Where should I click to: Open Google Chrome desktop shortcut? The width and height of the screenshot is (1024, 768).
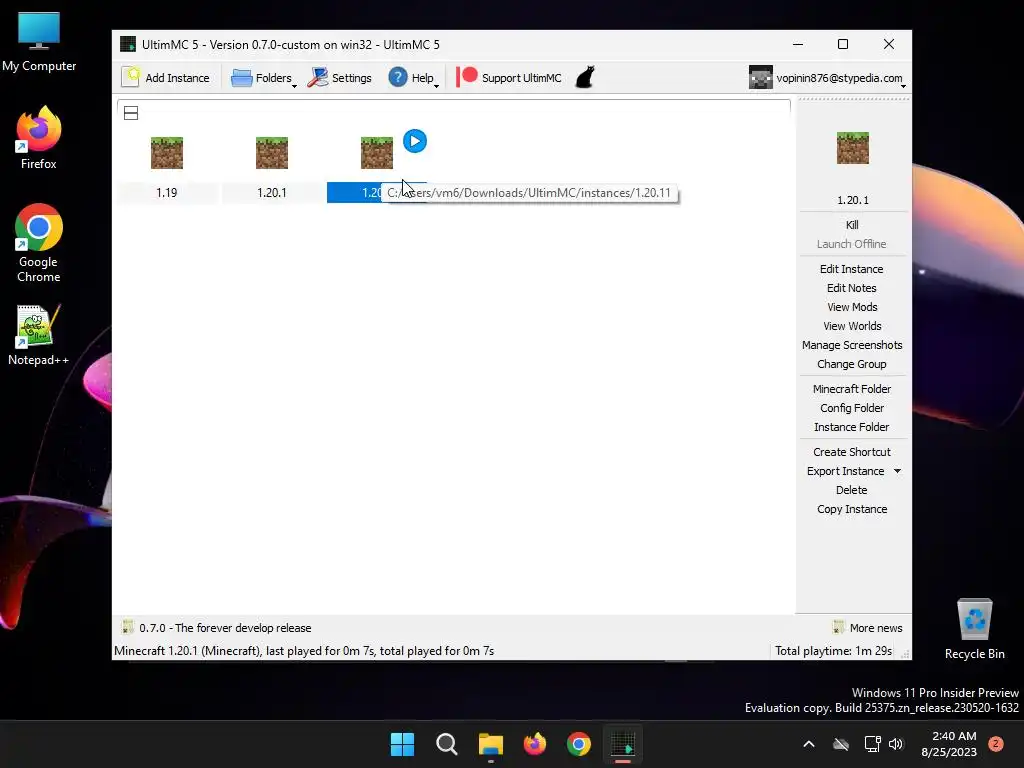coord(39,243)
